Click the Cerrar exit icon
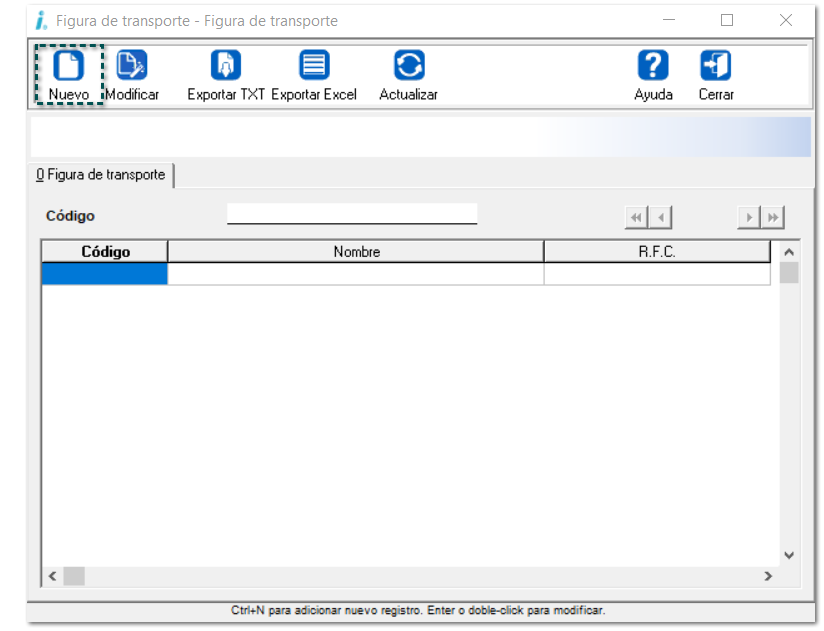Viewport: 824px width, 631px height. pos(715,66)
